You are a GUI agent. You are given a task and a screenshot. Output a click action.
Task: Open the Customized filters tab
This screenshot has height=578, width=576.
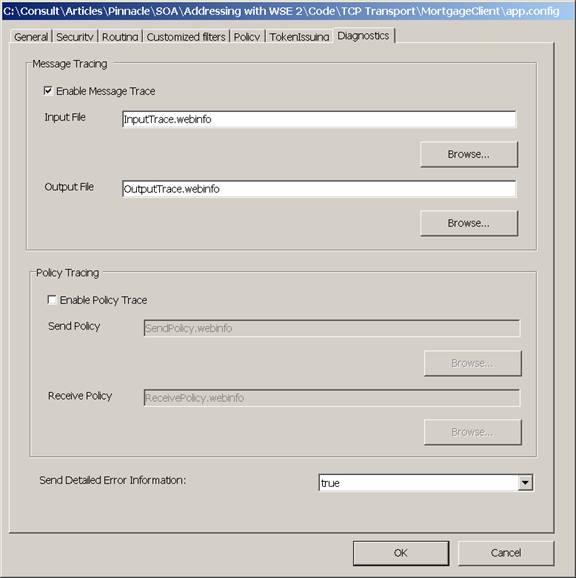186,37
